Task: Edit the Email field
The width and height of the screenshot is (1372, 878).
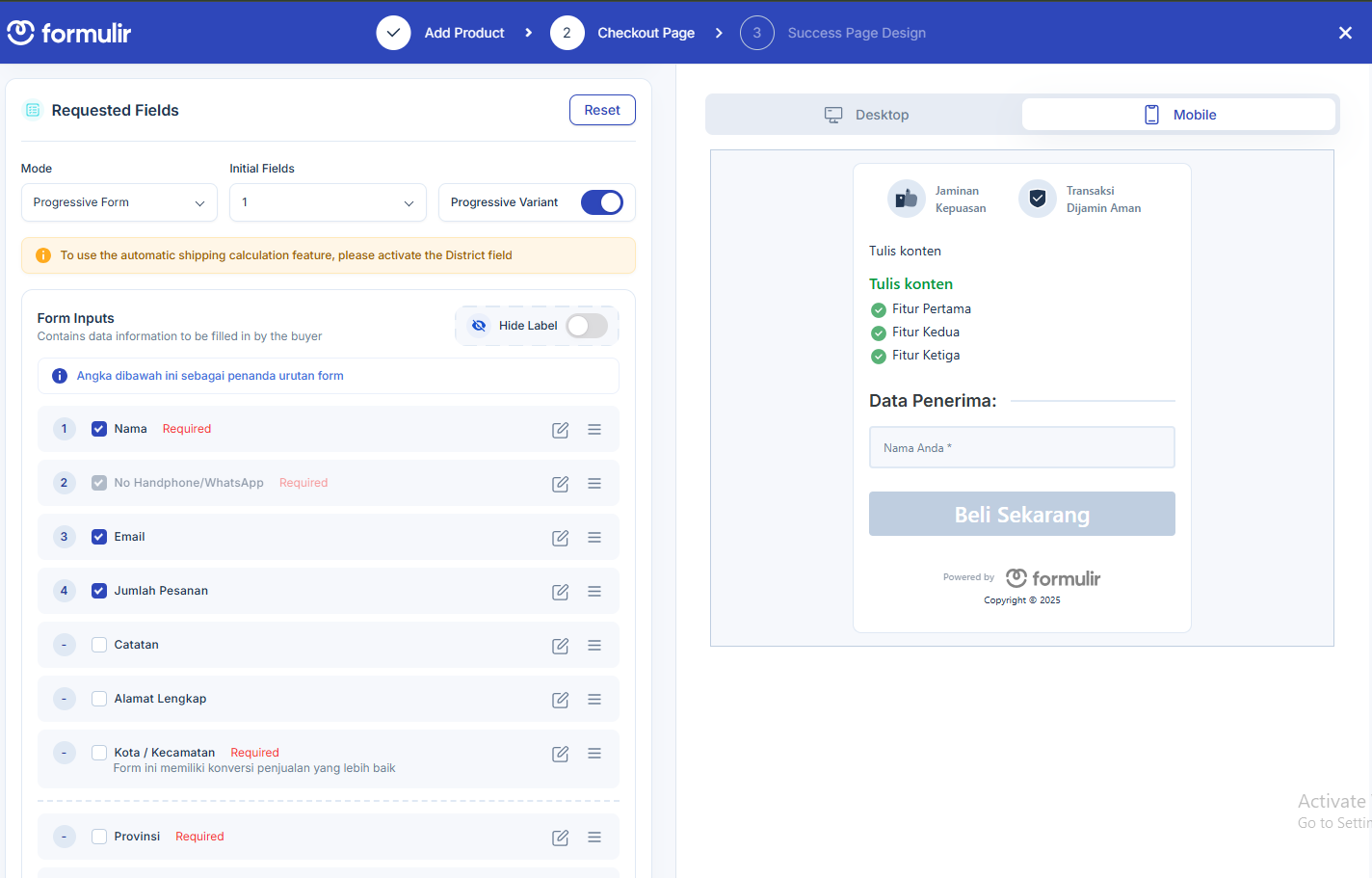Action: click(560, 538)
